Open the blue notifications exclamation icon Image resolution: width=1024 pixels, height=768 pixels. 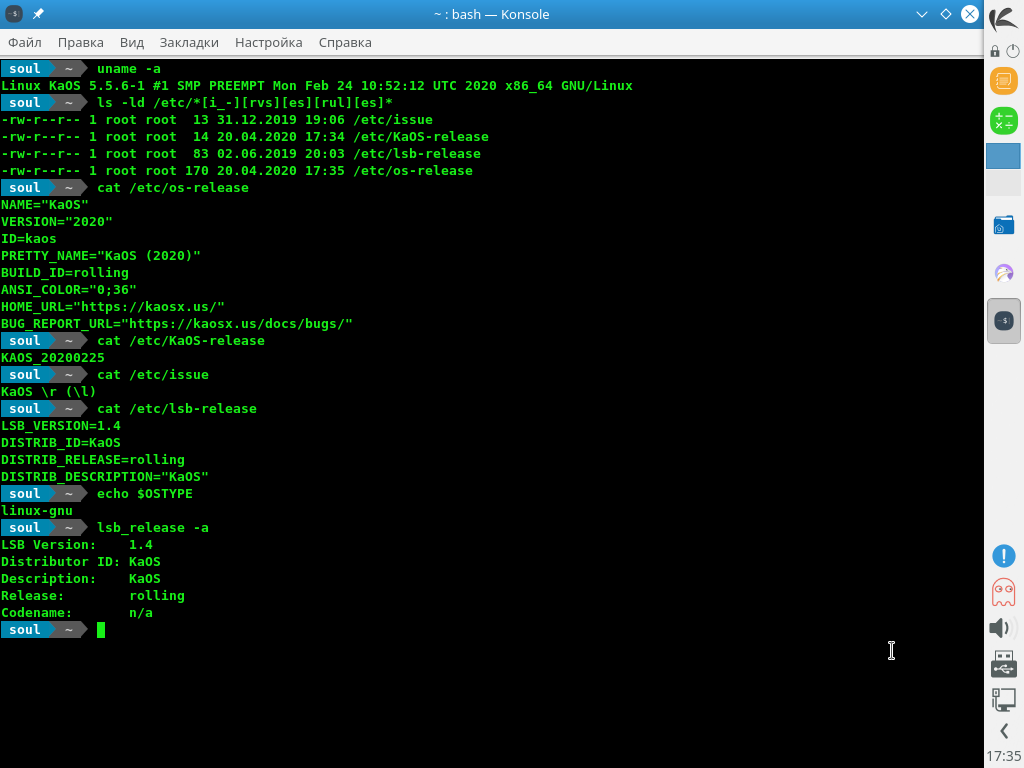pyautogui.click(x=1004, y=556)
